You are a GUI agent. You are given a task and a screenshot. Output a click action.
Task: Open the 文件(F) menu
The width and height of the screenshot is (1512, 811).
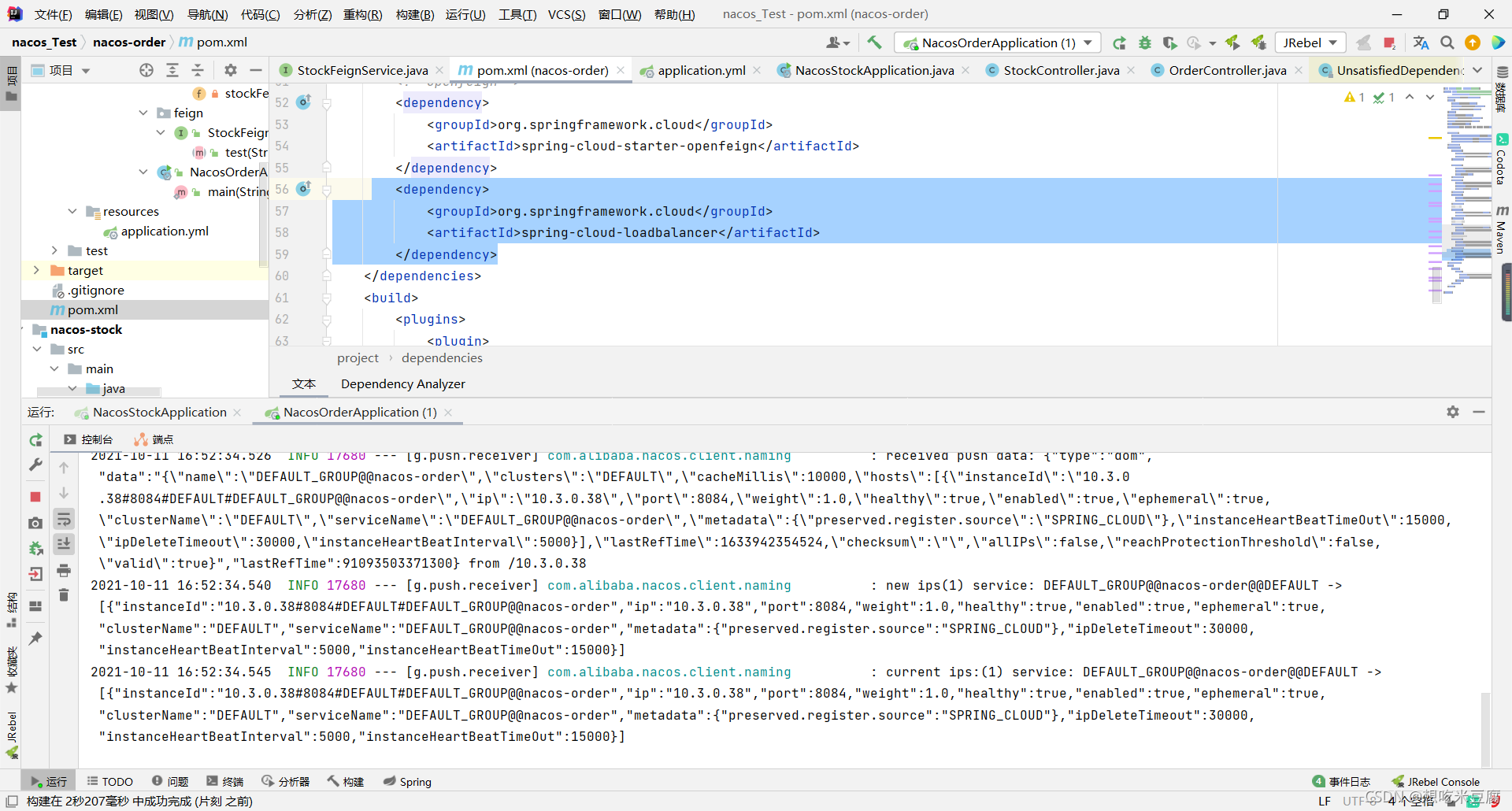pyautogui.click(x=53, y=14)
